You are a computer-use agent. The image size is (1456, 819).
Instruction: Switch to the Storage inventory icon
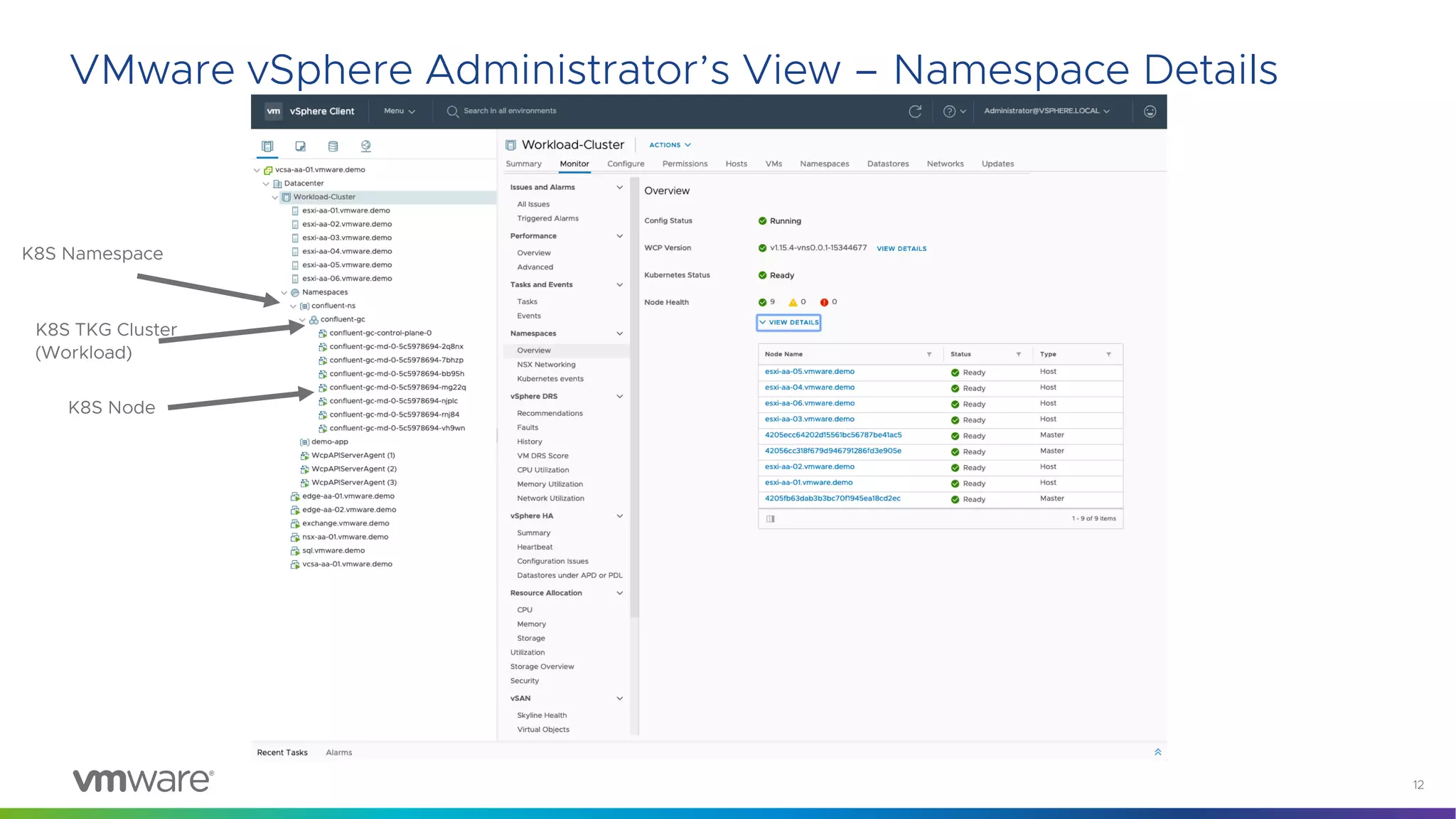pyautogui.click(x=333, y=146)
